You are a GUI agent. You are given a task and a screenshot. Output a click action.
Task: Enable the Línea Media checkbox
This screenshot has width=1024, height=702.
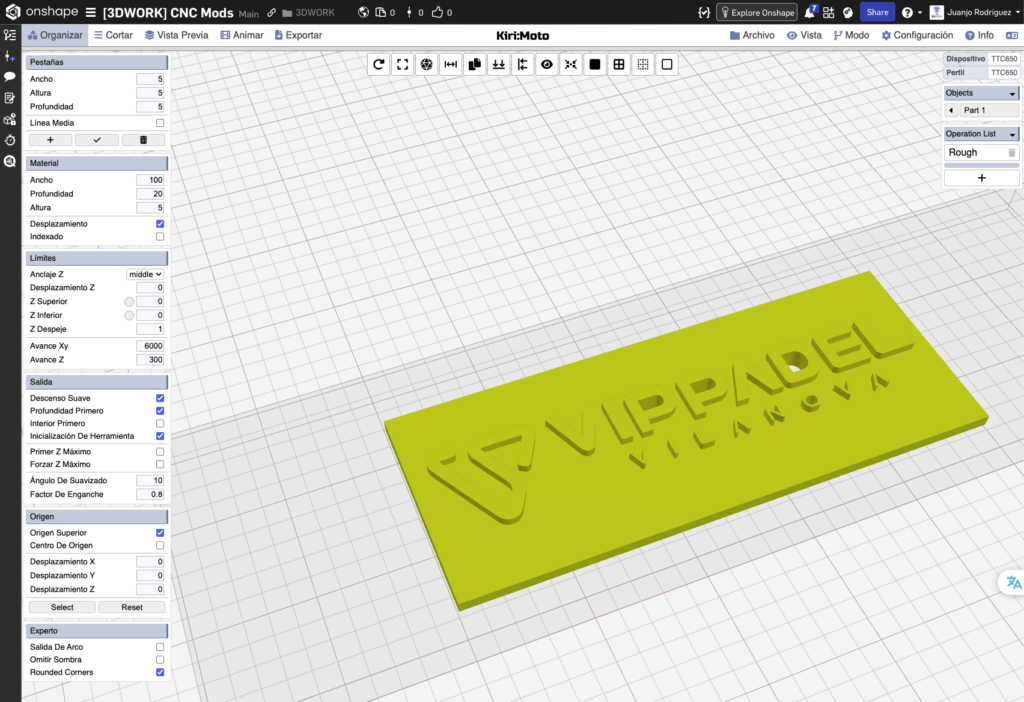click(159, 122)
